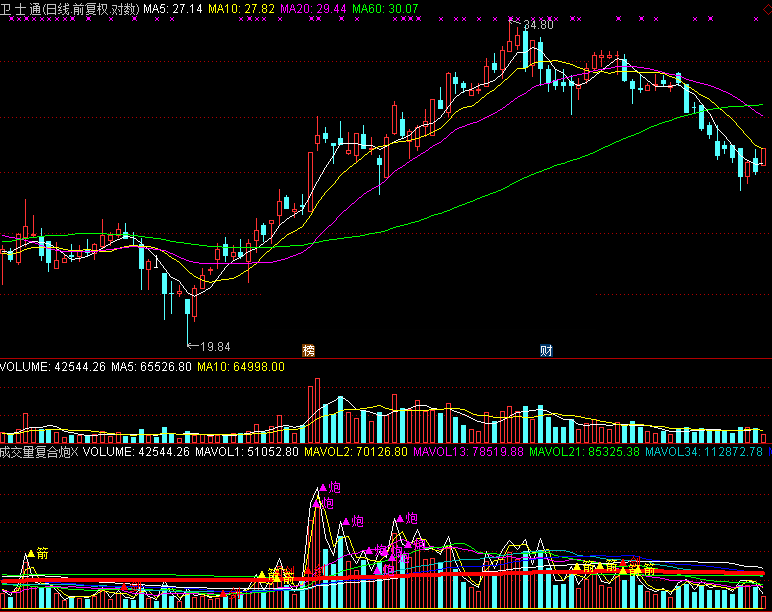Screen dimensions: 772x612
Task: Select the MA20: 29.44 indicator label
Action: [x=313, y=9]
